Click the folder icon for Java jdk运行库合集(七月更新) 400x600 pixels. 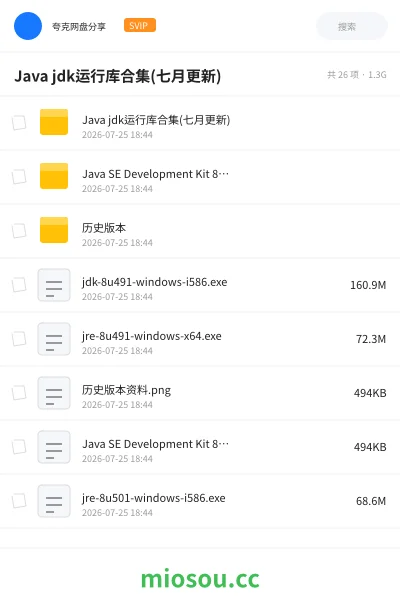54,122
